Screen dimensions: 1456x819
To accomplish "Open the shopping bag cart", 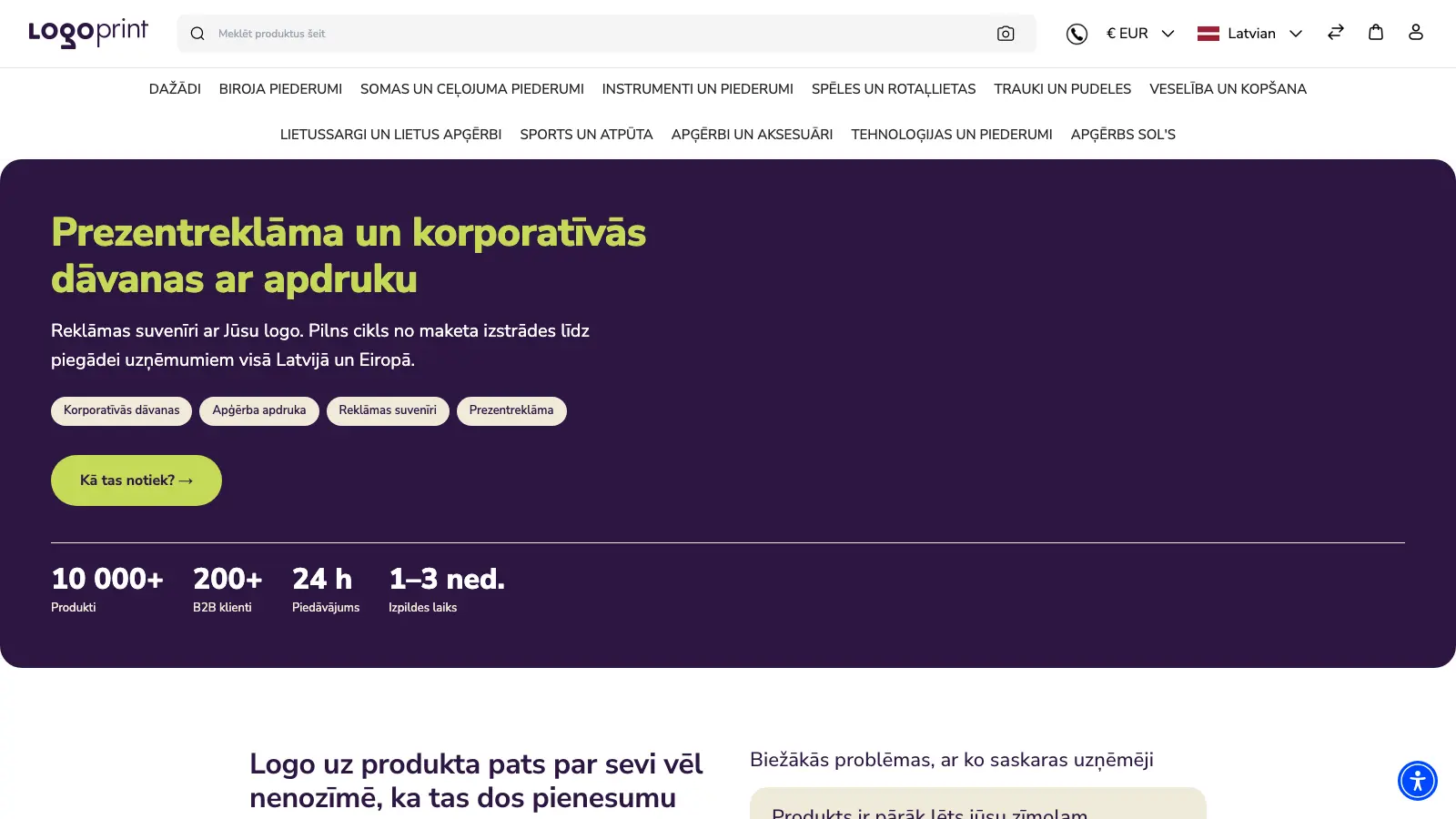I will tap(1376, 33).
